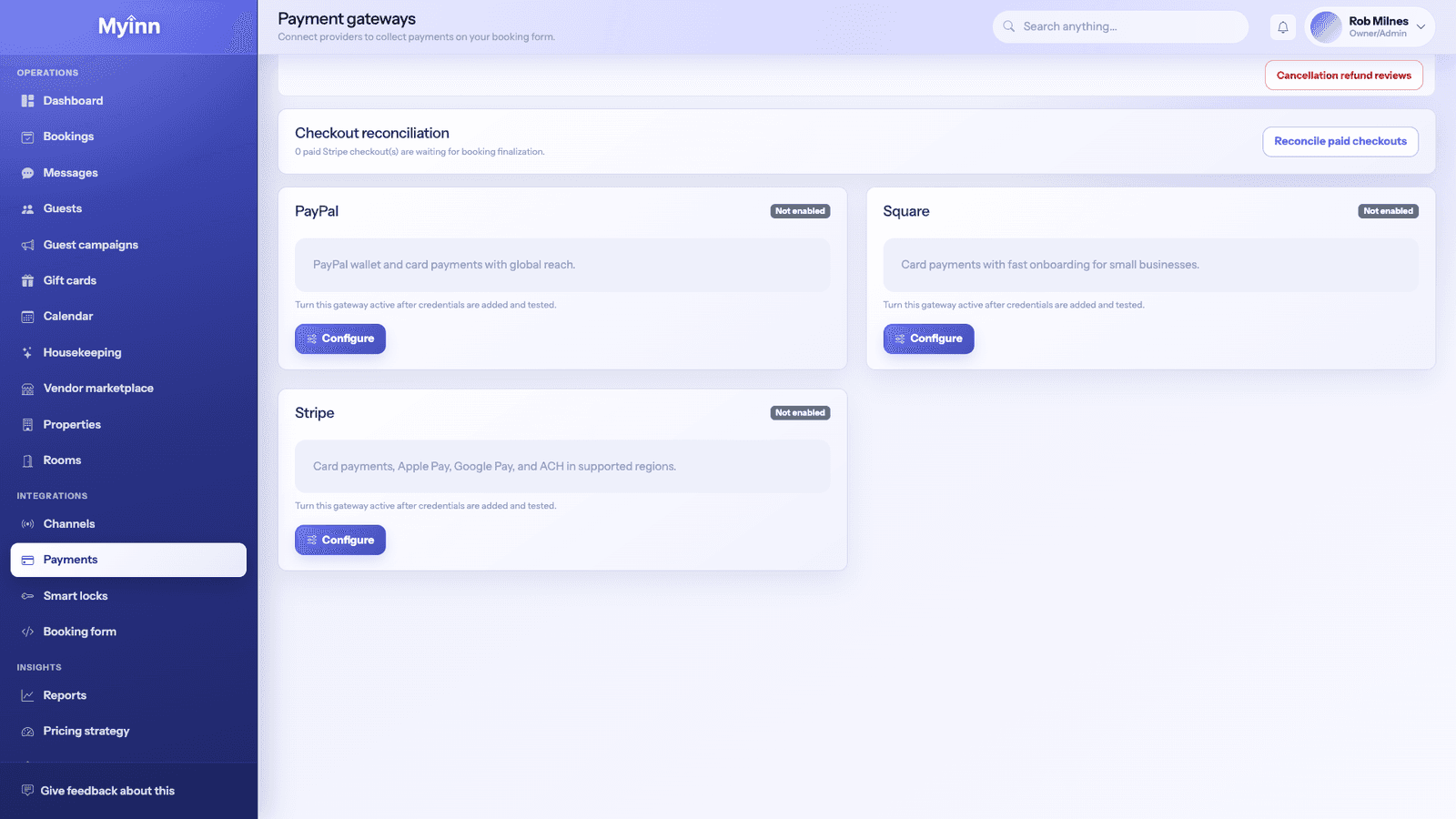
Task: Click Square's Not enabled badge
Action: point(1389,211)
